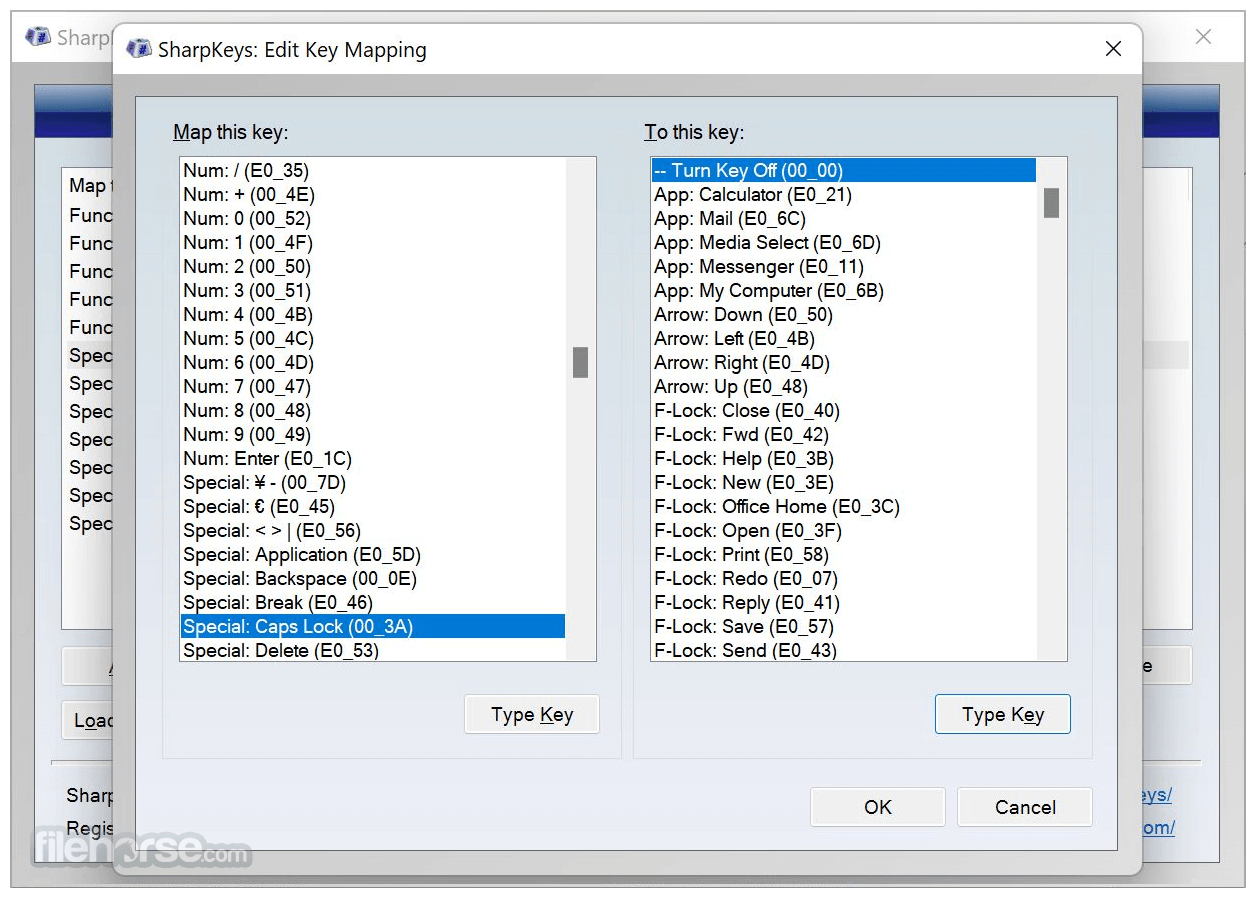
Task: Select "Num: 2 (00_50)"
Action: point(373,266)
